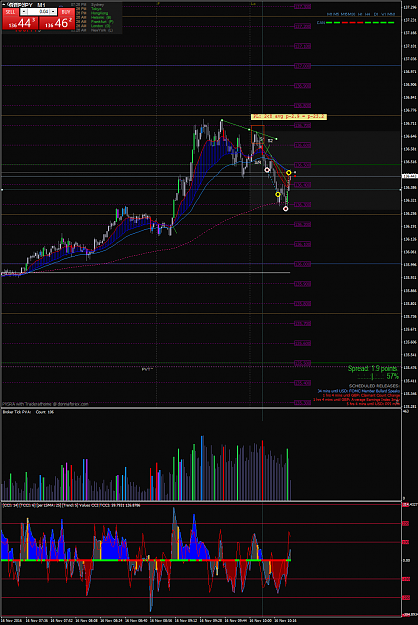Screen dimensions: 418x625
Task: Increase trade volume with the right arrow
Action: point(53,12)
